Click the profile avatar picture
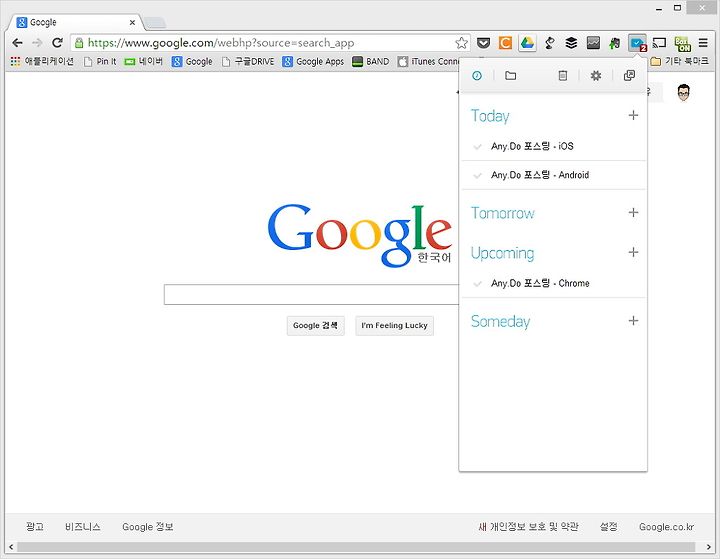 point(683,93)
